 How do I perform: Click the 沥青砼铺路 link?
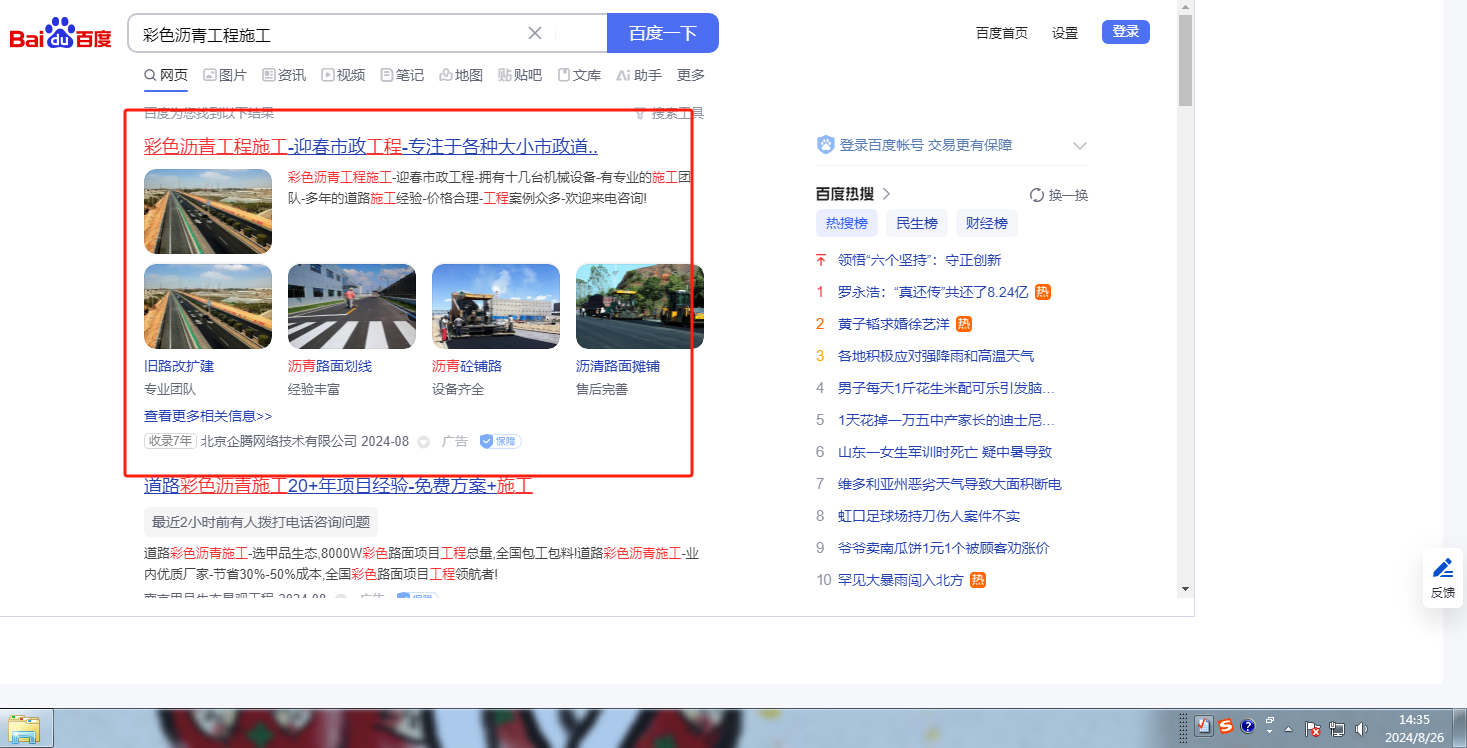click(467, 366)
